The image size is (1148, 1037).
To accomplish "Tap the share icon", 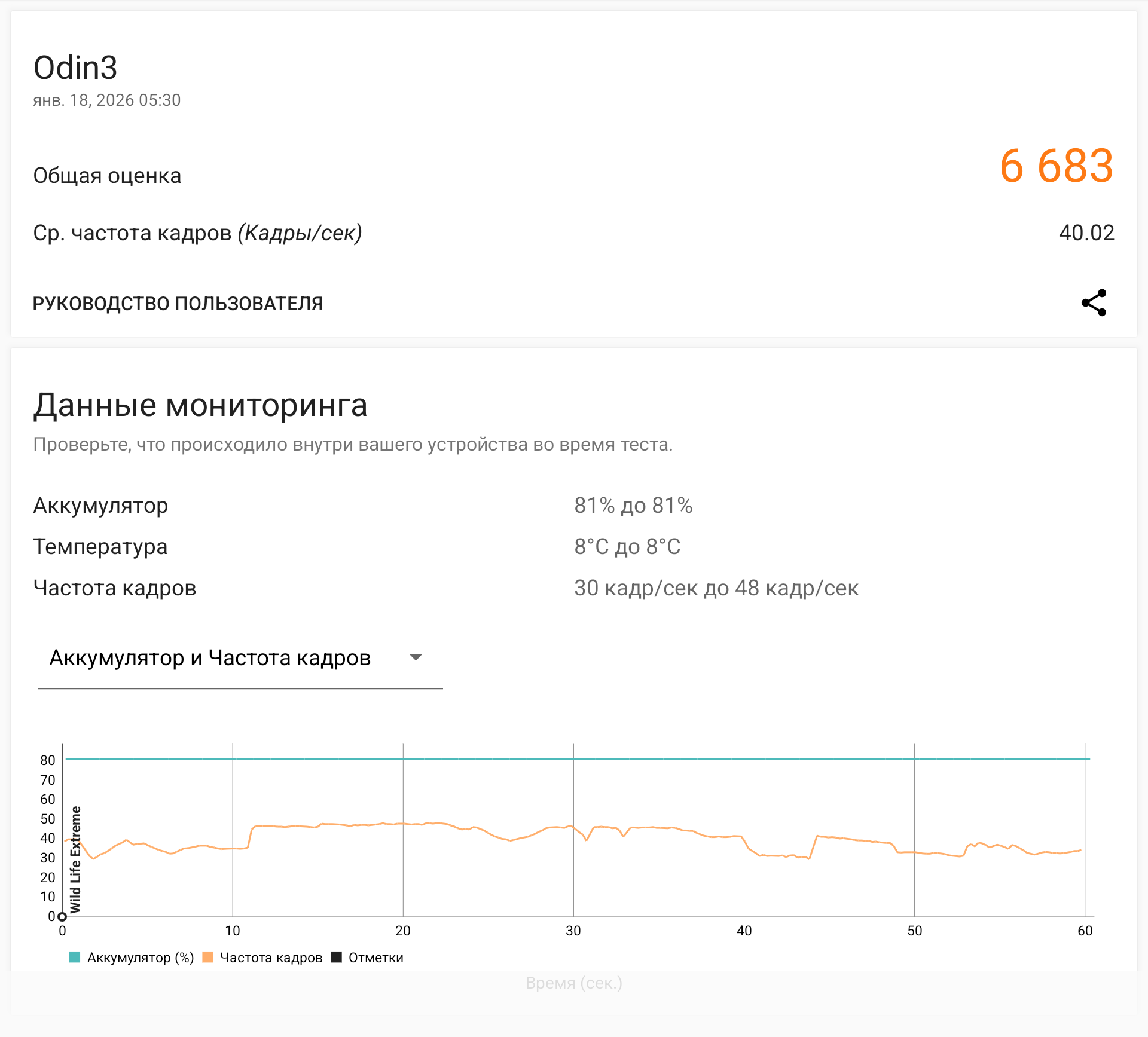I will [x=1094, y=303].
